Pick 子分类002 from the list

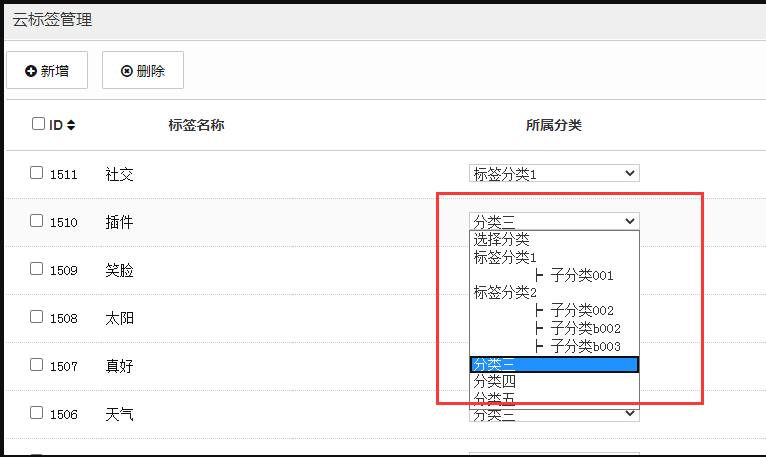pos(554,310)
